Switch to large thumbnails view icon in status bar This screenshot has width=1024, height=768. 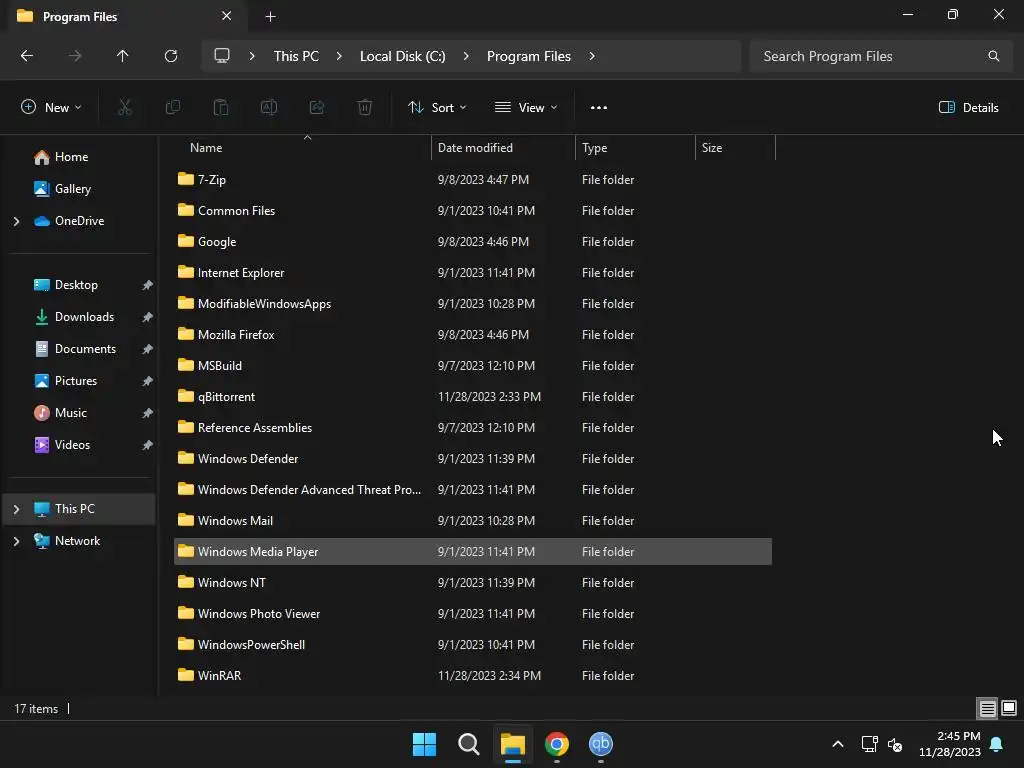[1009, 708]
